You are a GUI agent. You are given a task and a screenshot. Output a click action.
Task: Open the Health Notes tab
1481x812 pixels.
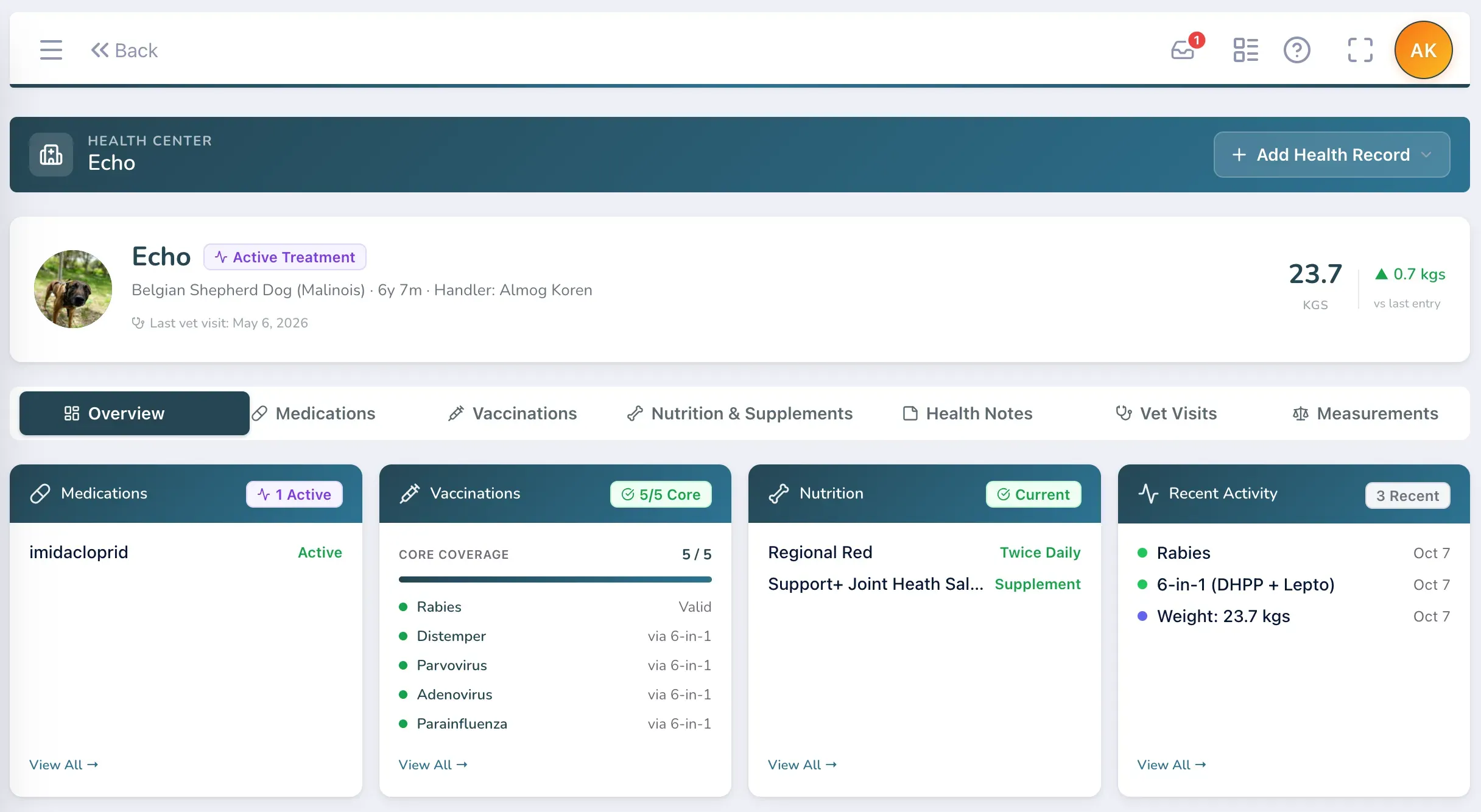click(x=968, y=413)
